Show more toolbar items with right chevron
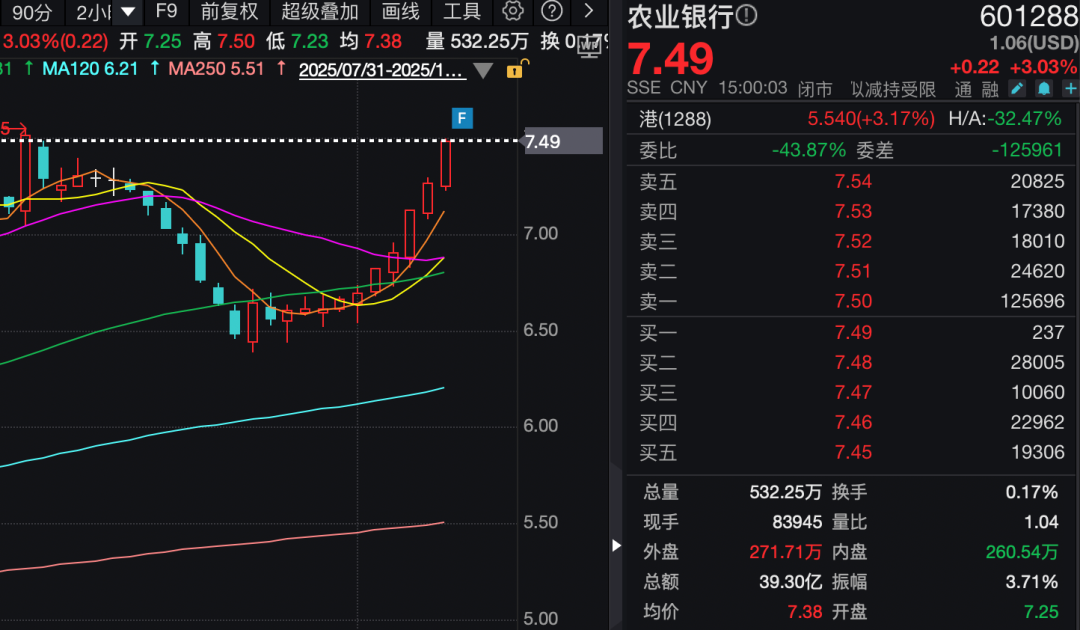 pos(588,11)
